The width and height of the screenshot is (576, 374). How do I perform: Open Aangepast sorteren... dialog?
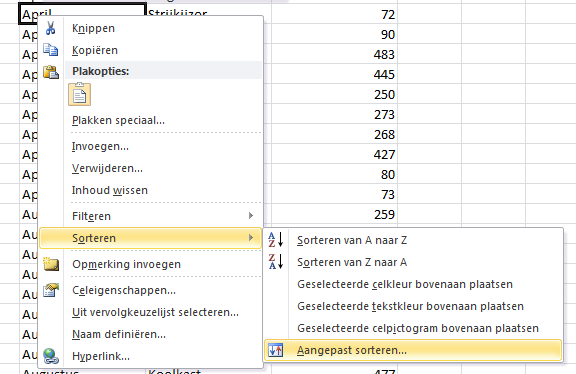[413, 350]
